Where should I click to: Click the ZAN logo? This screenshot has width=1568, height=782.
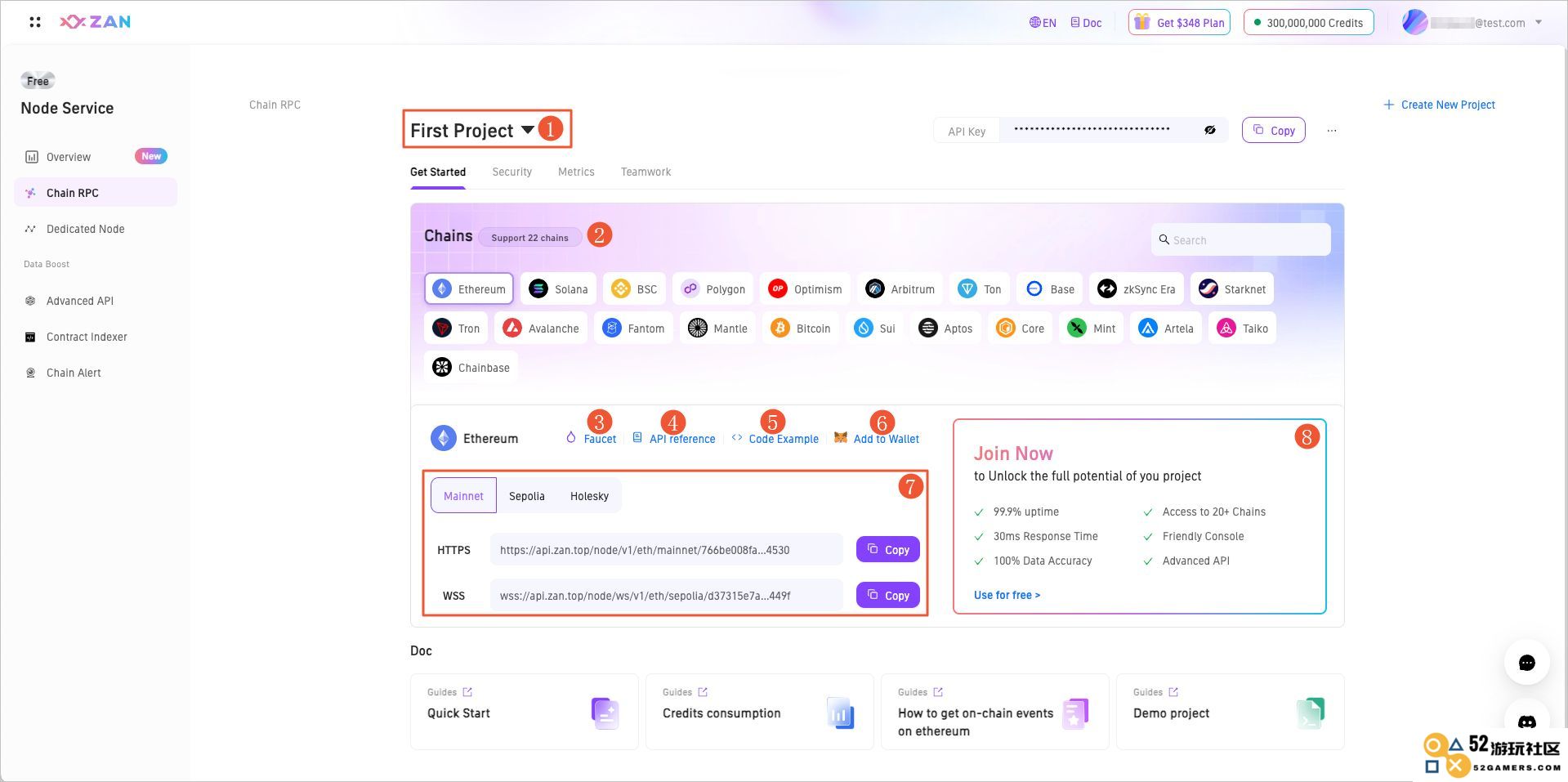tap(96, 22)
